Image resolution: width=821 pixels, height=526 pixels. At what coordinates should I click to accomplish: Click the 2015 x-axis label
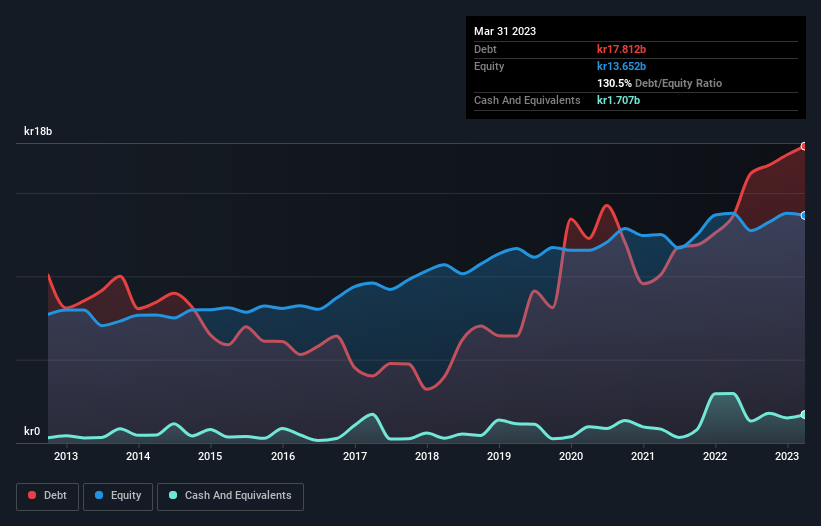pos(210,456)
